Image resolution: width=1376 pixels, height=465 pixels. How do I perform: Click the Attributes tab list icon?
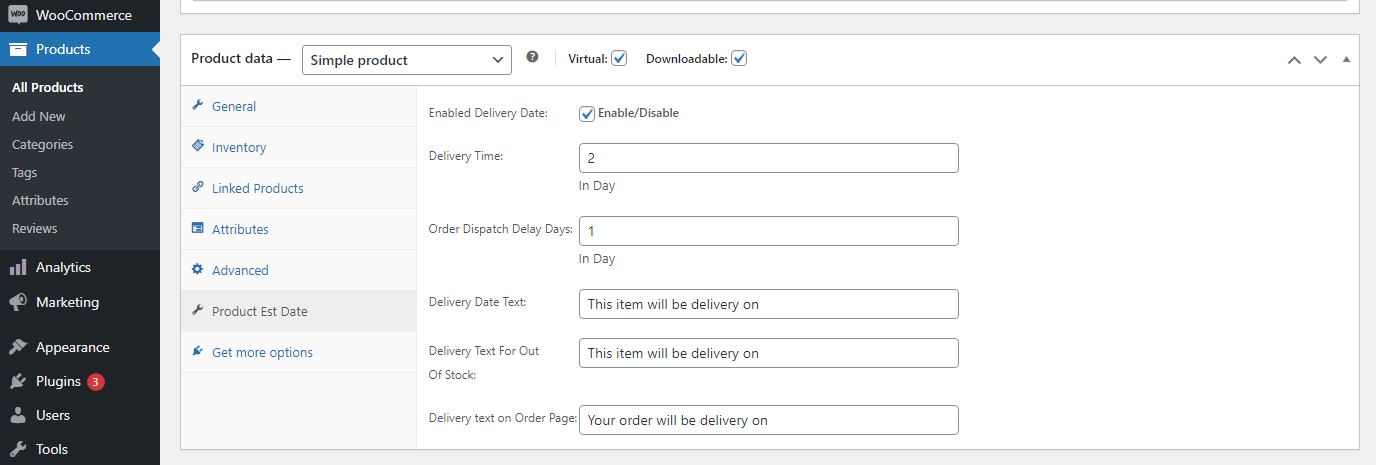[x=197, y=229]
